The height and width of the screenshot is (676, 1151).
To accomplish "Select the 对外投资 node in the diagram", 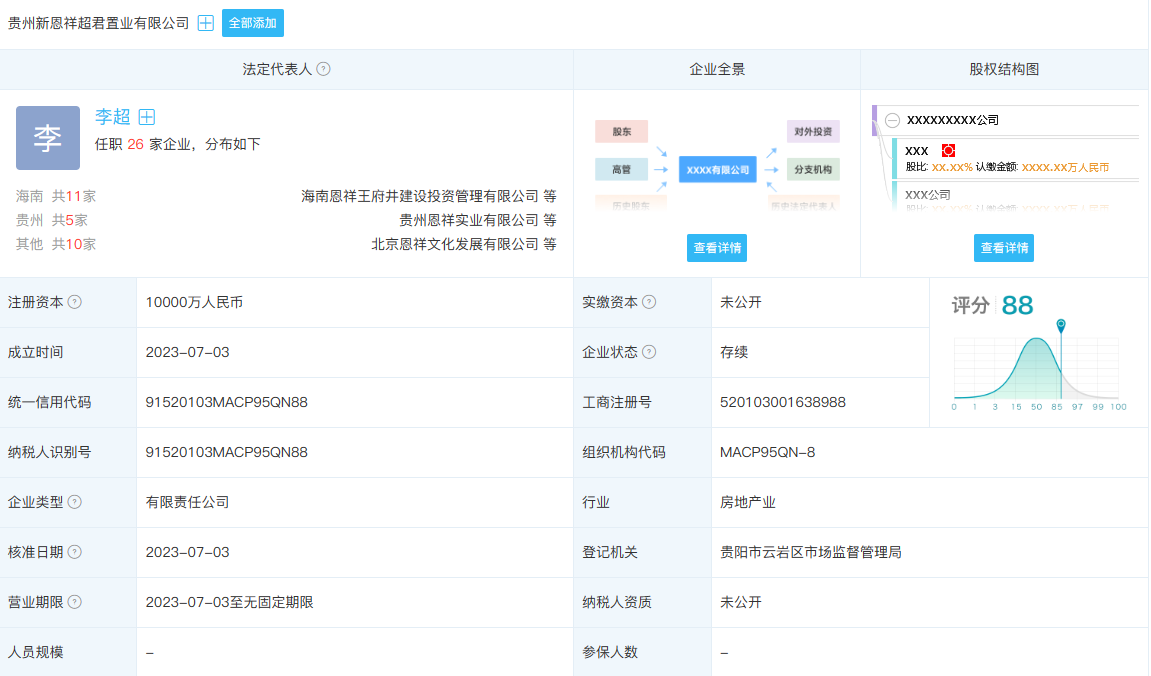I will coord(813,131).
